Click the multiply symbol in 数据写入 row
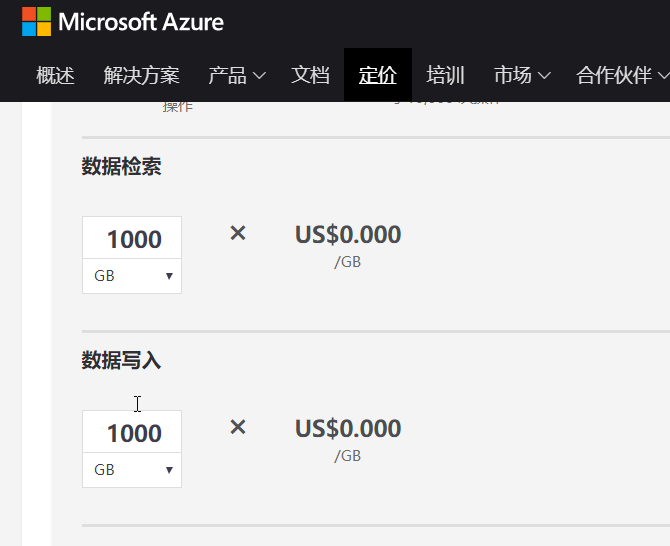This screenshot has width=670, height=546. pos(238,427)
